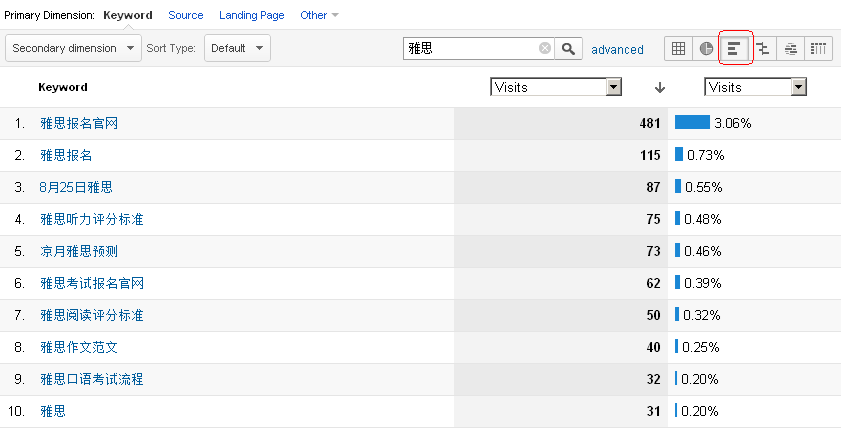
Task: Switch to pivot table view icon
Action: click(818, 49)
